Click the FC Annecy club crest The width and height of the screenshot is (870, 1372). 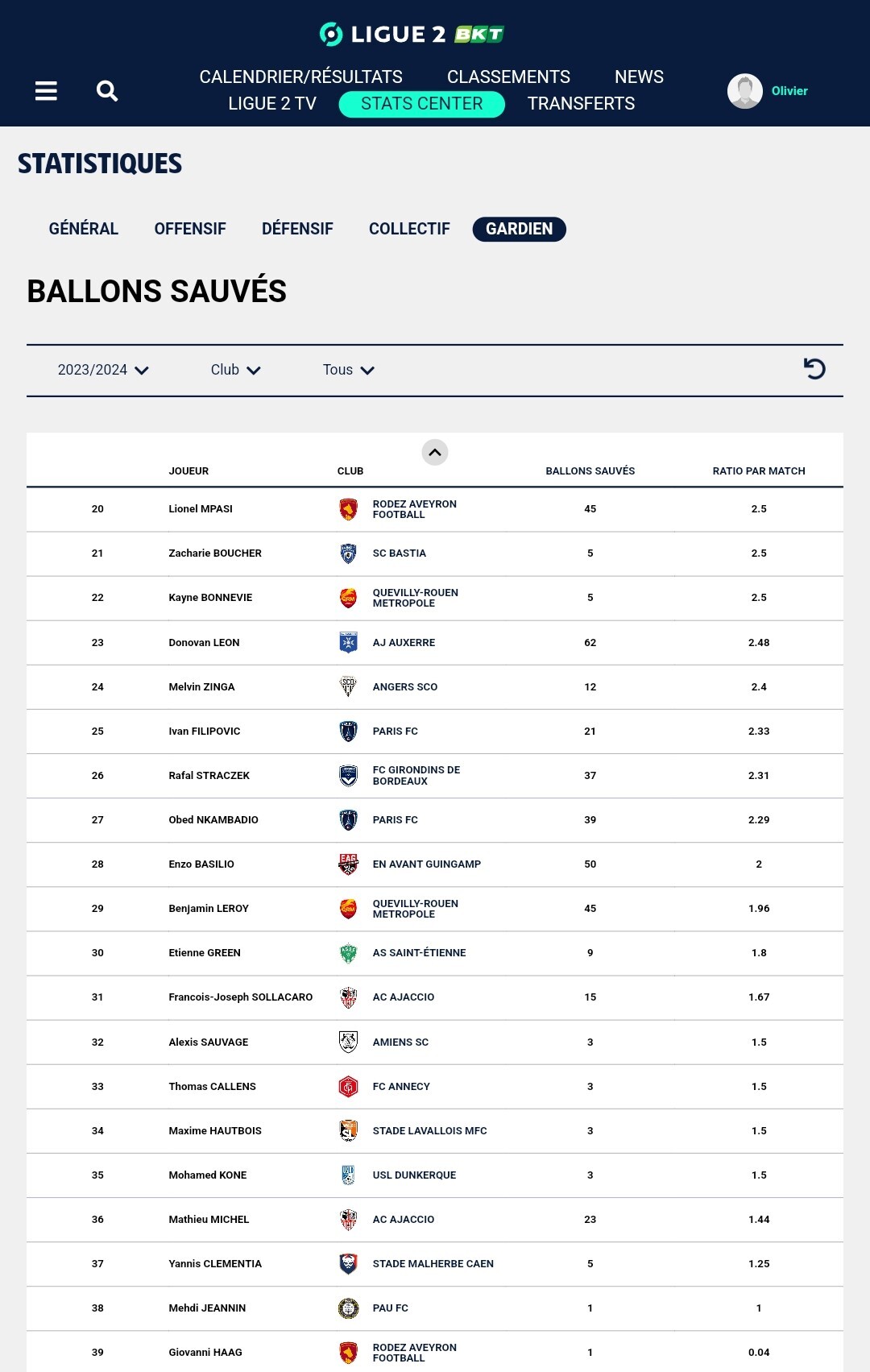(348, 1087)
